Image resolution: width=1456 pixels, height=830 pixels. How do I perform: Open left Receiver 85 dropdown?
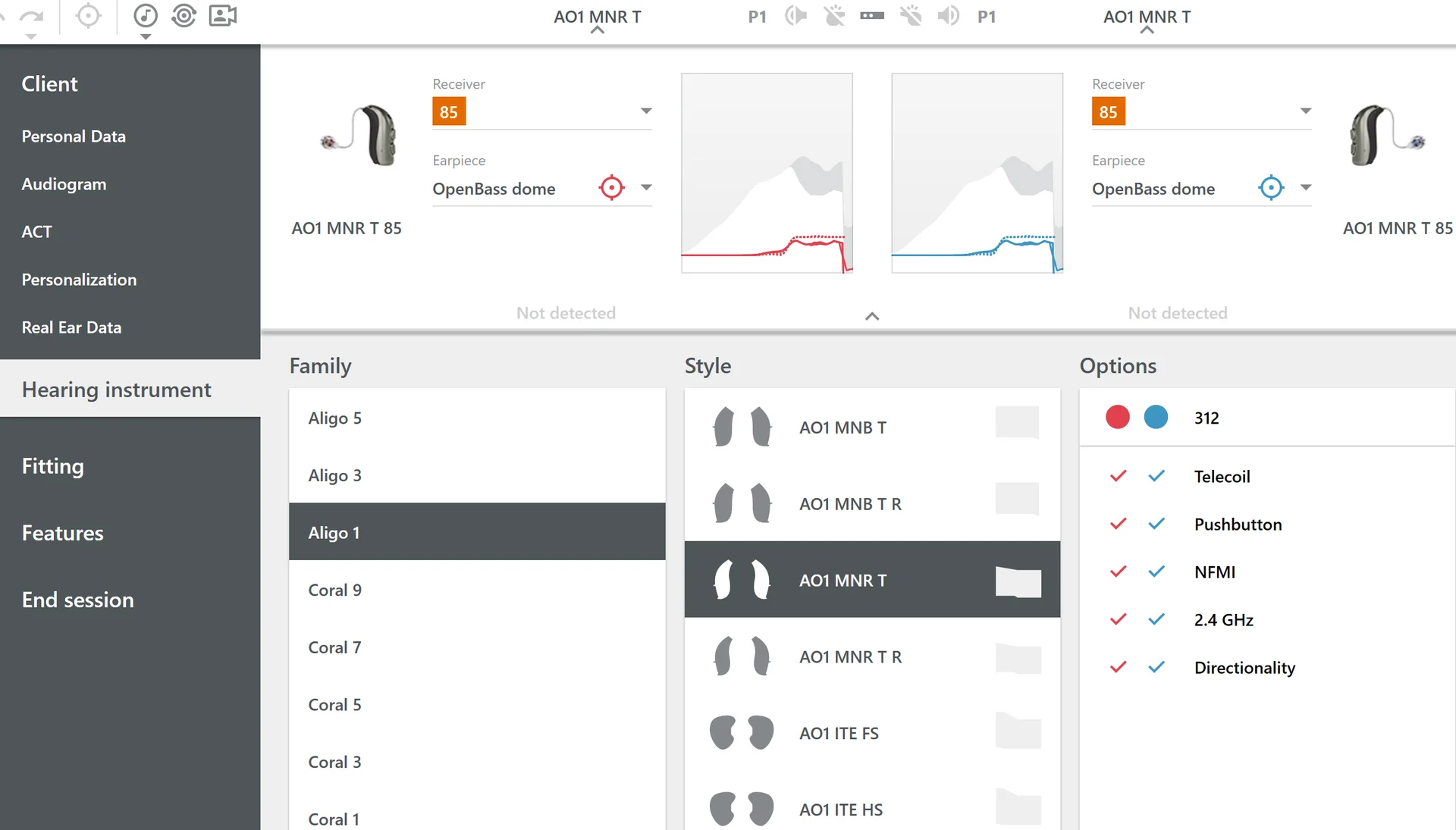(x=542, y=112)
